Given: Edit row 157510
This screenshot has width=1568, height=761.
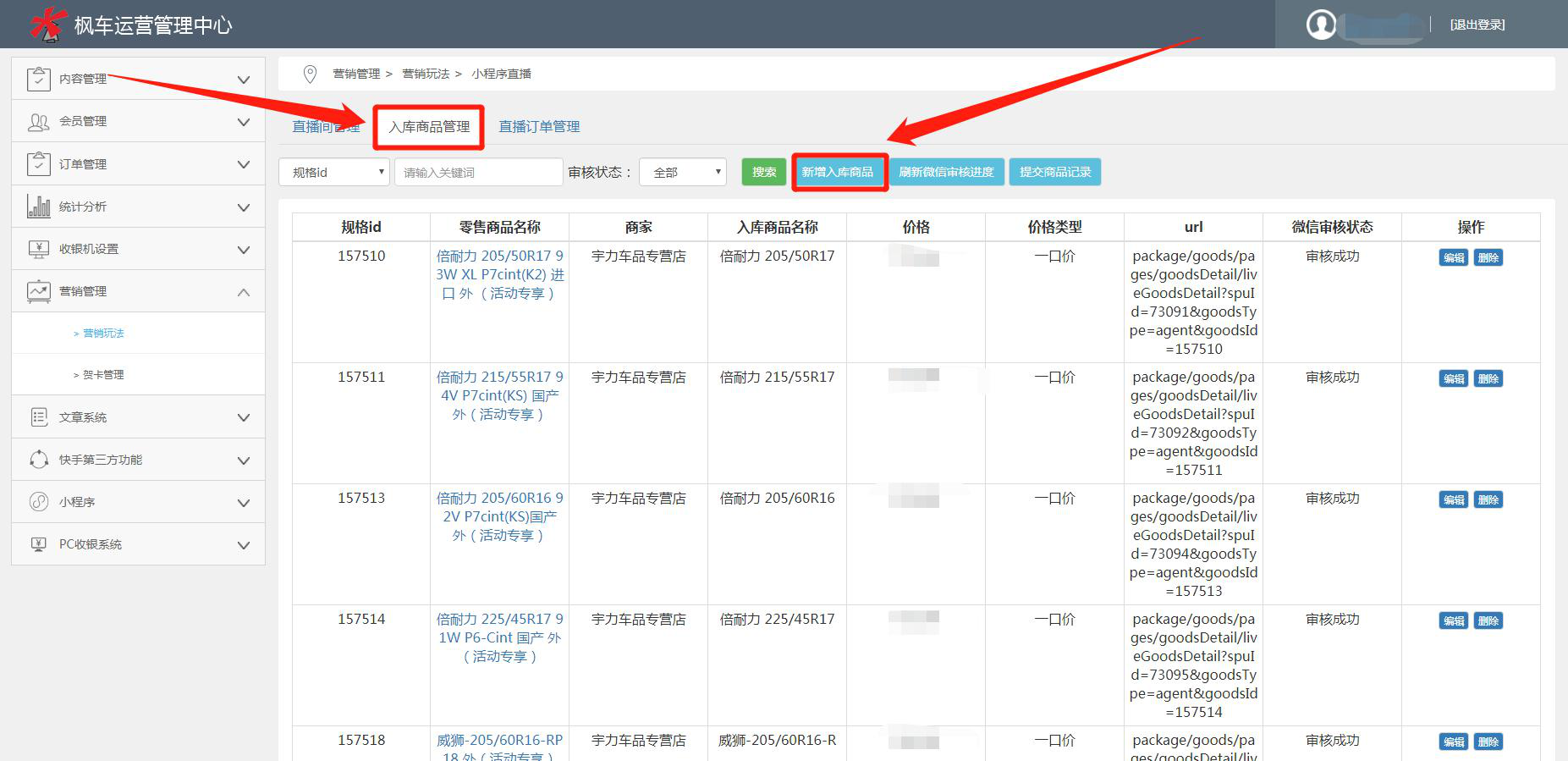Looking at the screenshot, I should 1454,258.
